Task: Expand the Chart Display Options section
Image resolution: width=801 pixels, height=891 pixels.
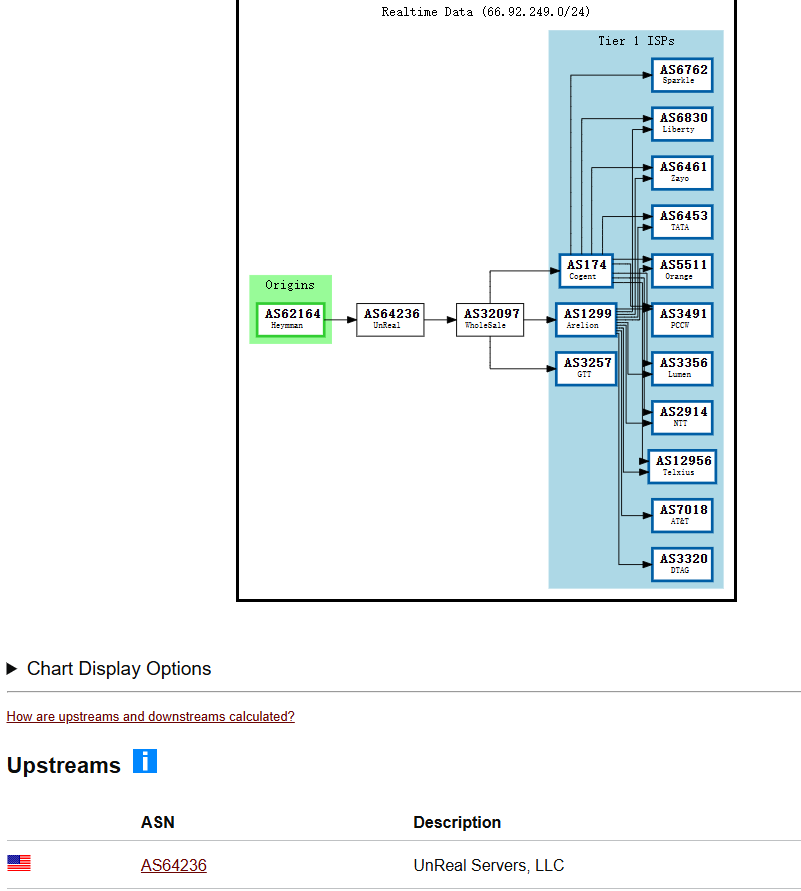Action: click(109, 668)
